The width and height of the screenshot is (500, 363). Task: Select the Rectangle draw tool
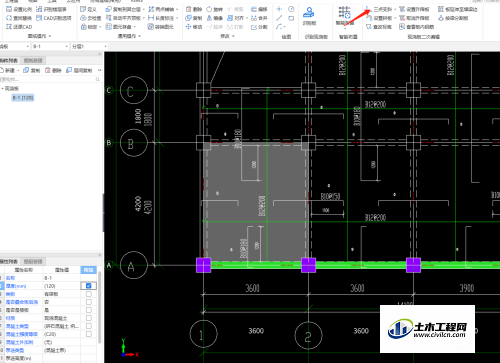pyautogui.click(x=291, y=18)
